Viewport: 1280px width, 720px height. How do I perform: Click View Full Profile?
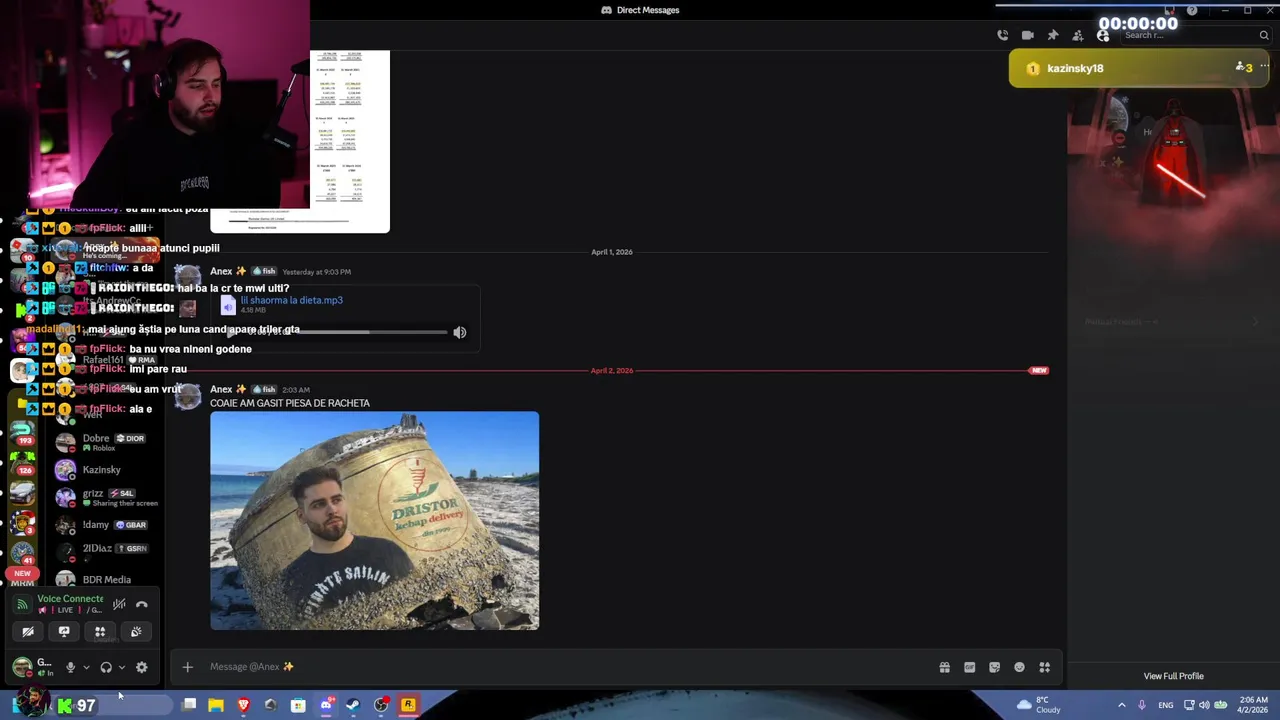point(1173,676)
